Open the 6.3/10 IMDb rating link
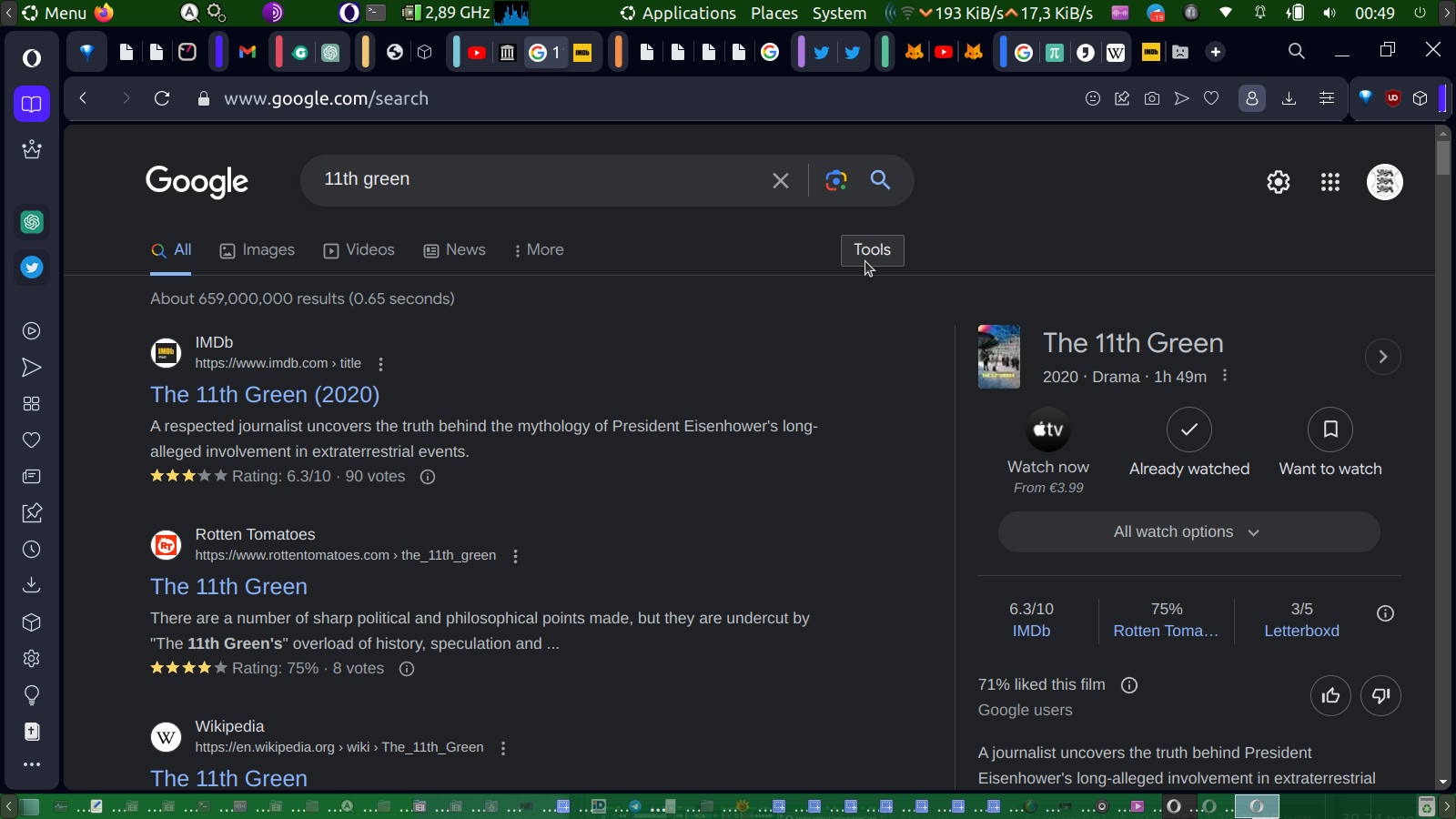 click(1031, 620)
